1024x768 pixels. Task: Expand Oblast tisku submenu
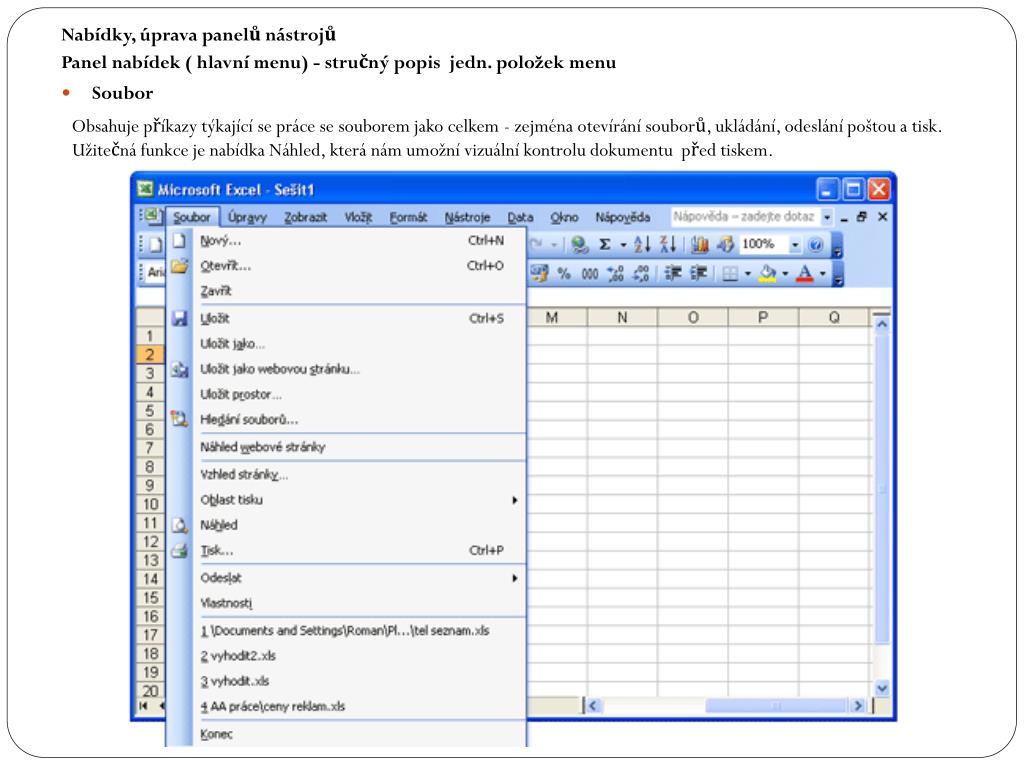click(x=515, y=500)
